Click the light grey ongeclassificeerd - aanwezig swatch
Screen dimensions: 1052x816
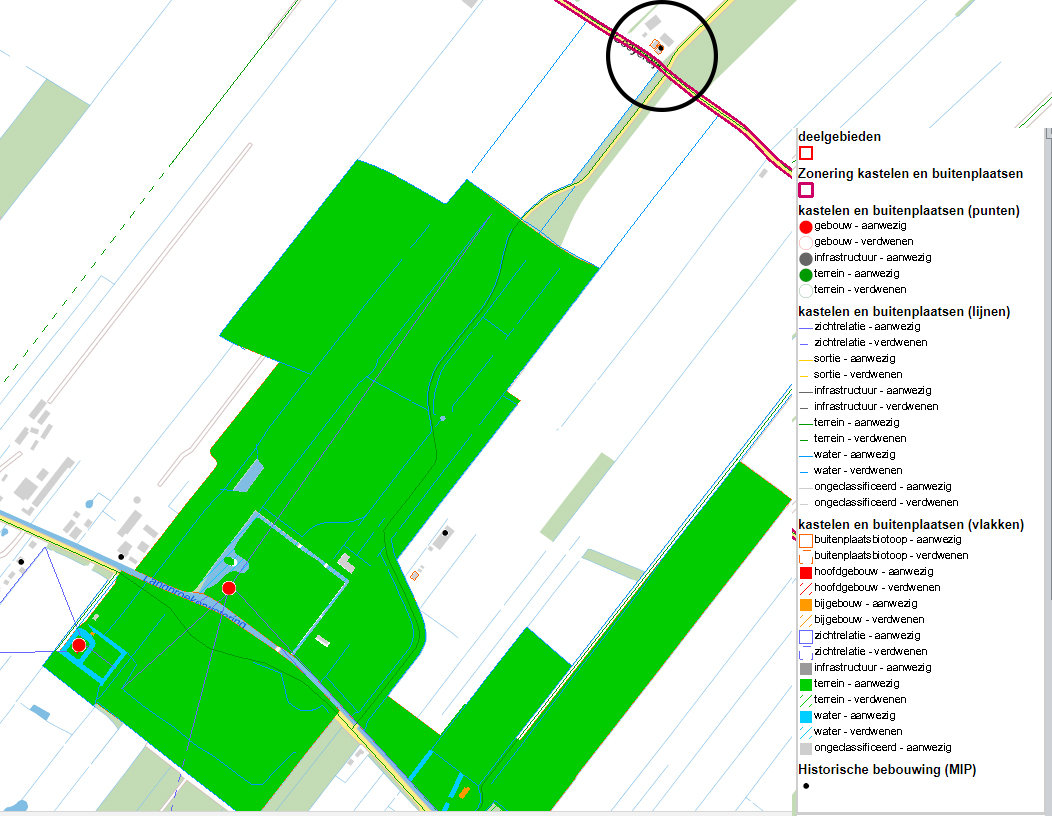tap(806, 748)
